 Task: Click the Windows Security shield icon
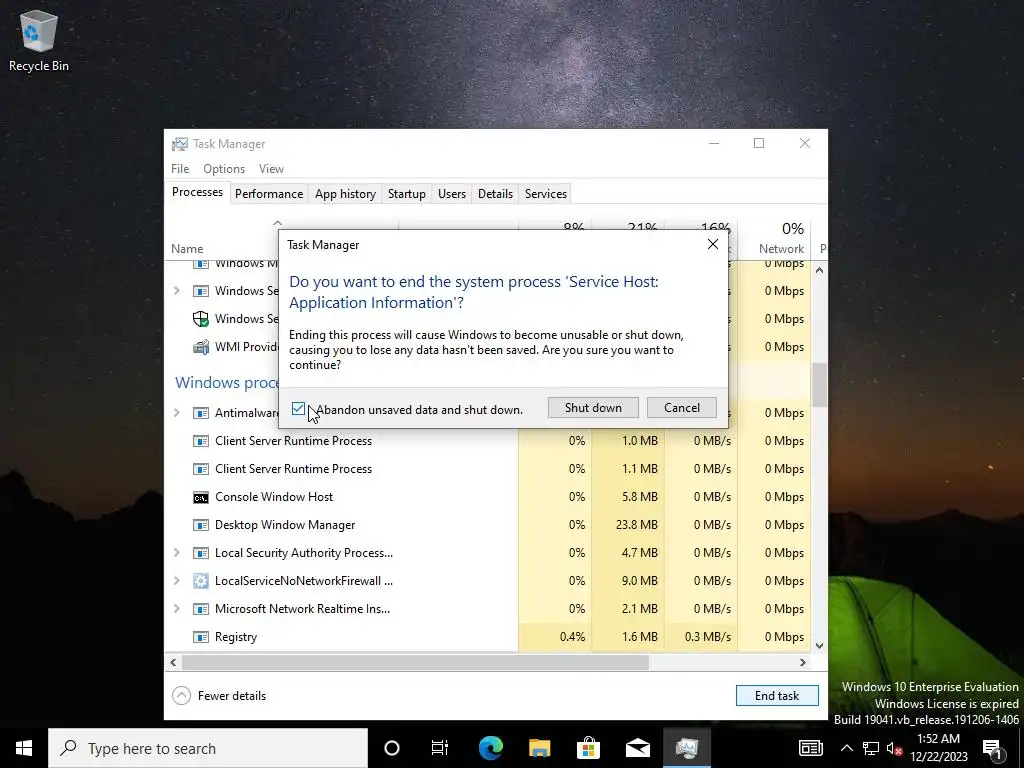point(201,319)
